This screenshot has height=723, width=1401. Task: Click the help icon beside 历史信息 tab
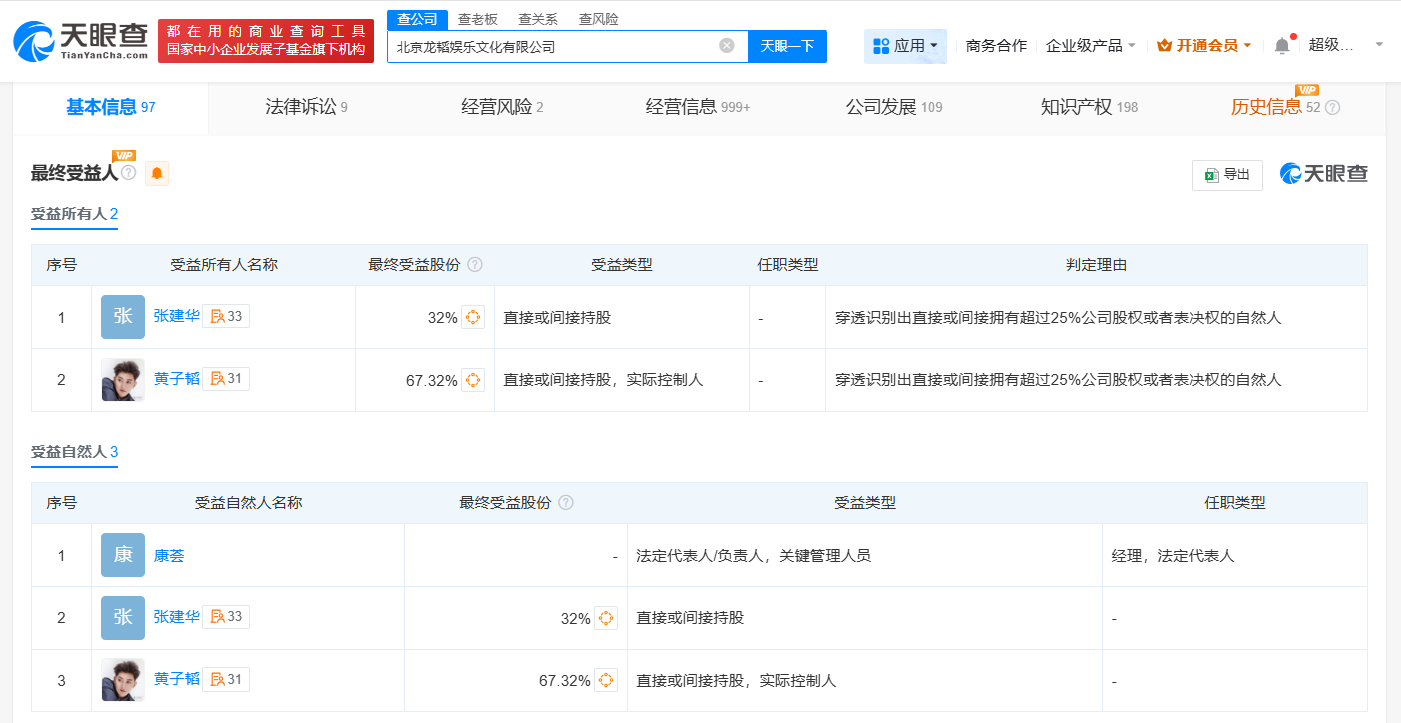[1332, 107]
